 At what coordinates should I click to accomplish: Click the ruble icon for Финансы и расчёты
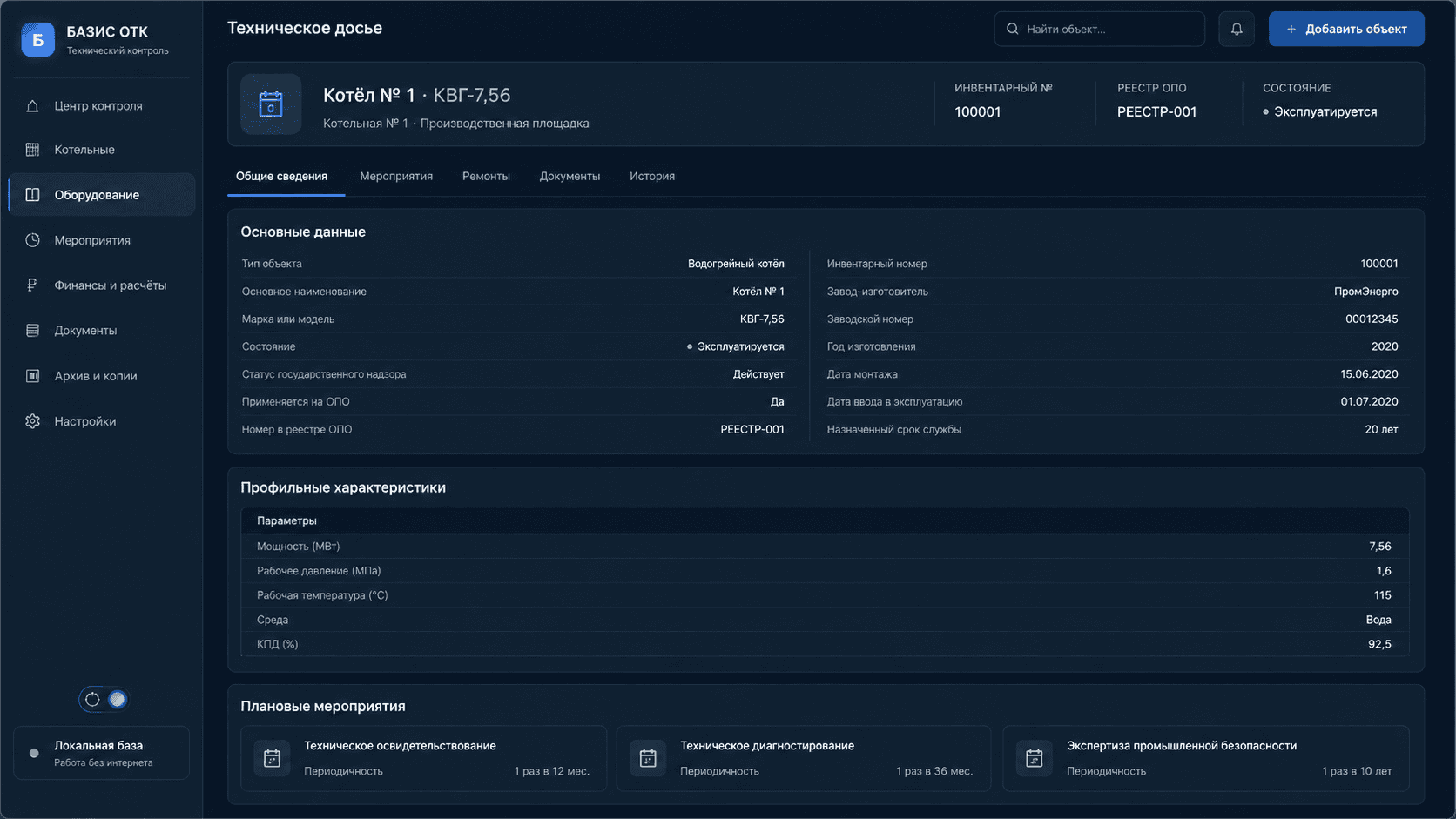[x=32, y=285]
